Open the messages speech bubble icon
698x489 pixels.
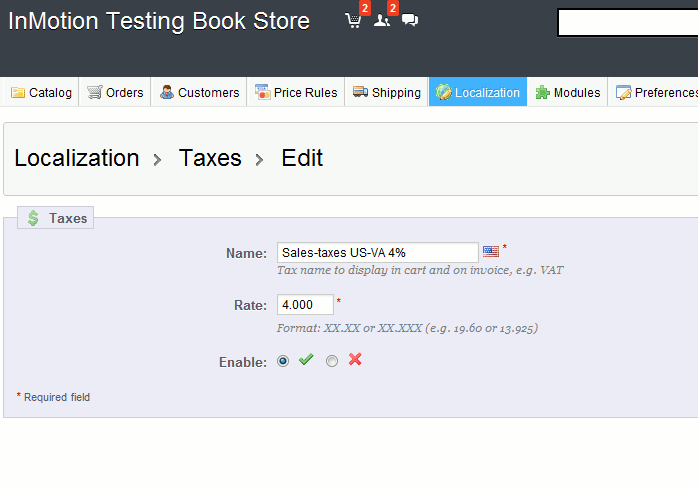409,20
